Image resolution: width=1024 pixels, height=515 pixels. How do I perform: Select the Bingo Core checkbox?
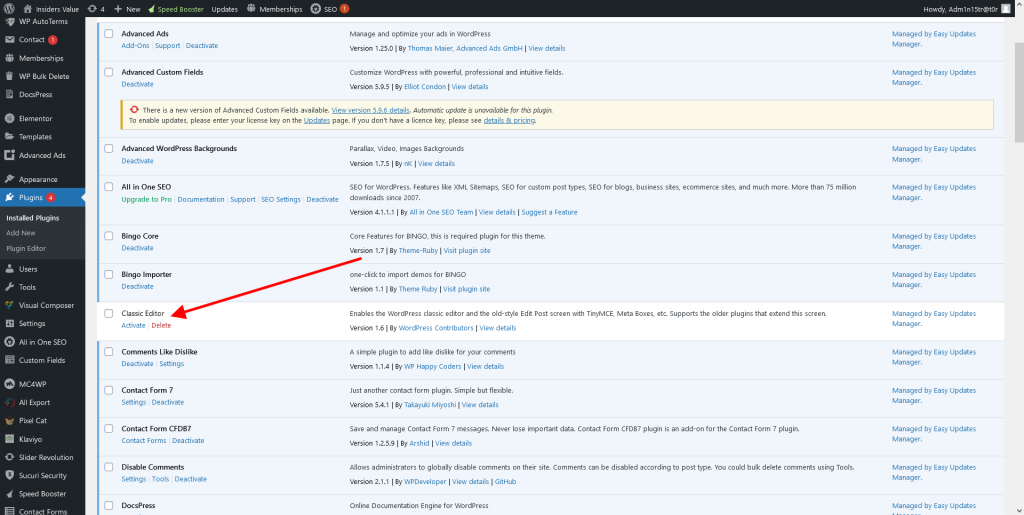tap(109, 236)
